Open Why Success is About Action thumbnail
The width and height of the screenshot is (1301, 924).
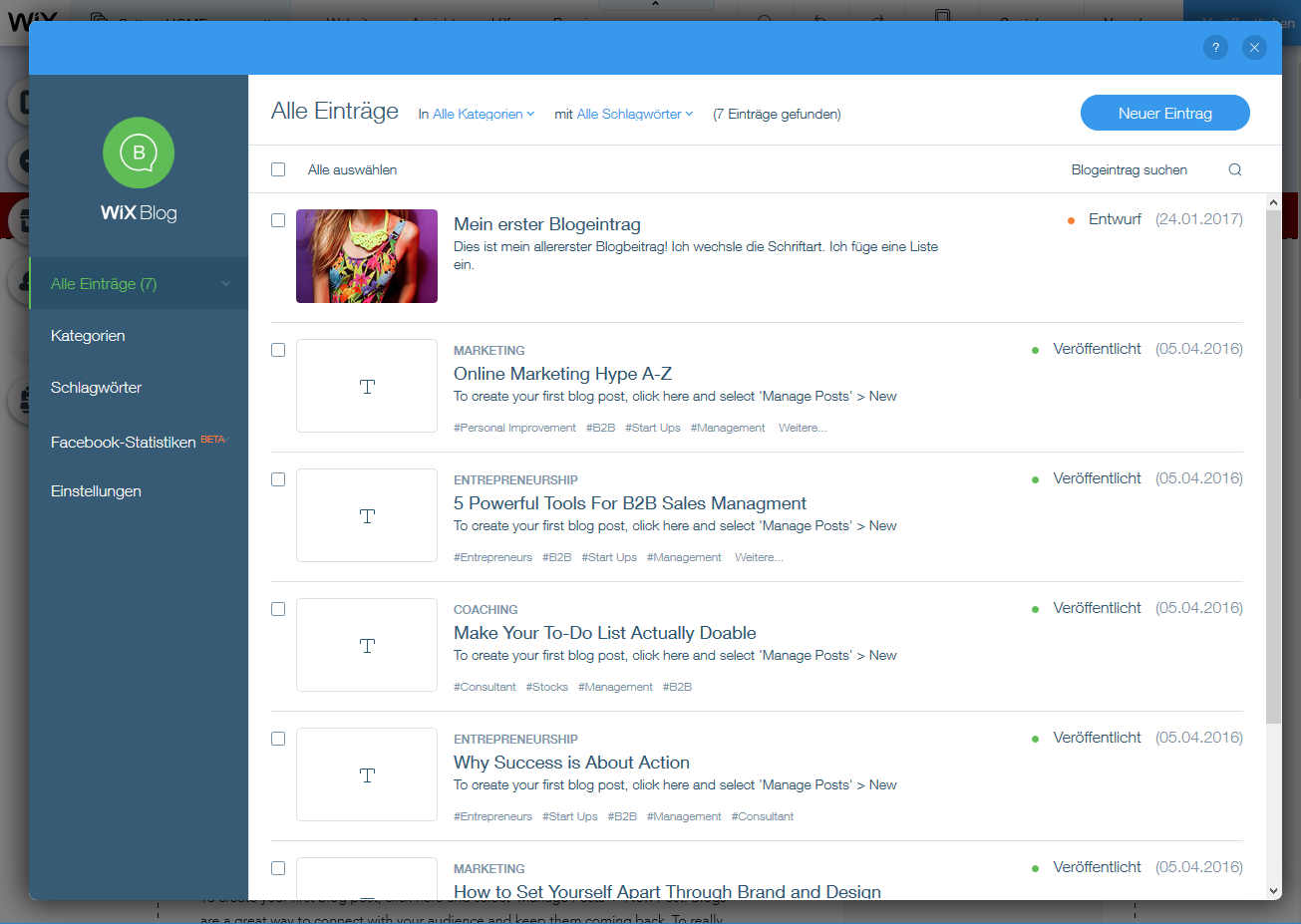(367, 774)
